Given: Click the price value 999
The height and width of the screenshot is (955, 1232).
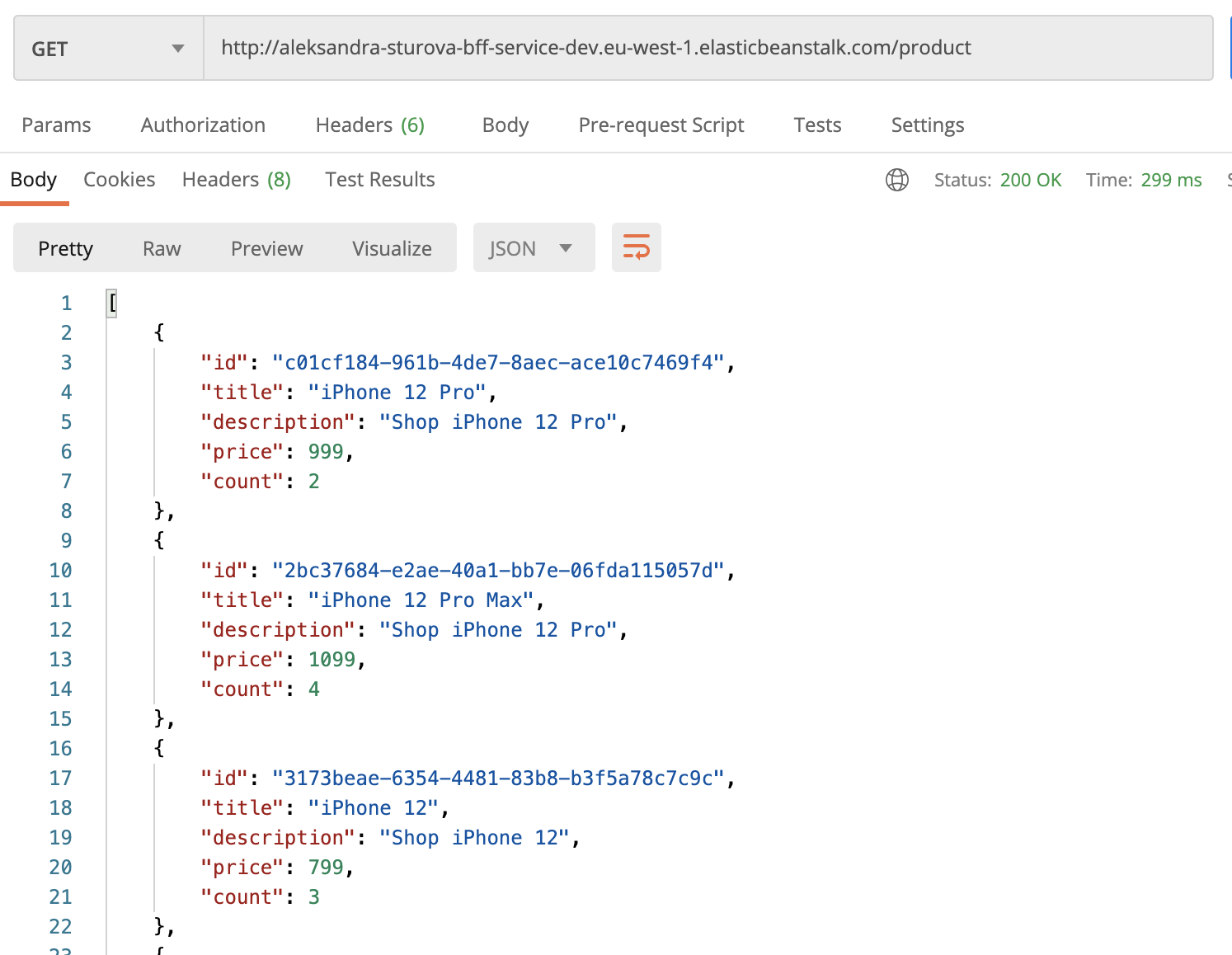Looking at the screenshot, I should [x=326, y=452].
